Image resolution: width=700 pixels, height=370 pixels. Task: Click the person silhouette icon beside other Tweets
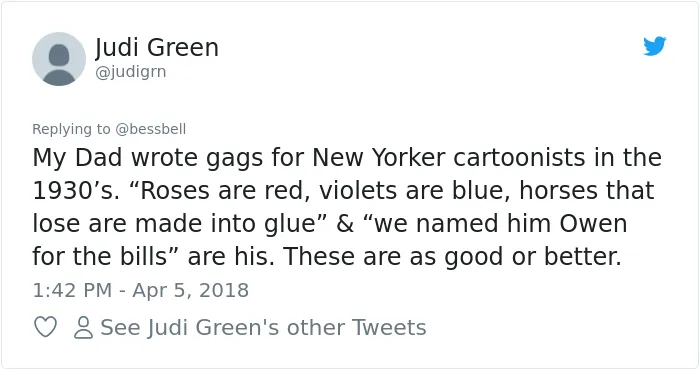83,327
